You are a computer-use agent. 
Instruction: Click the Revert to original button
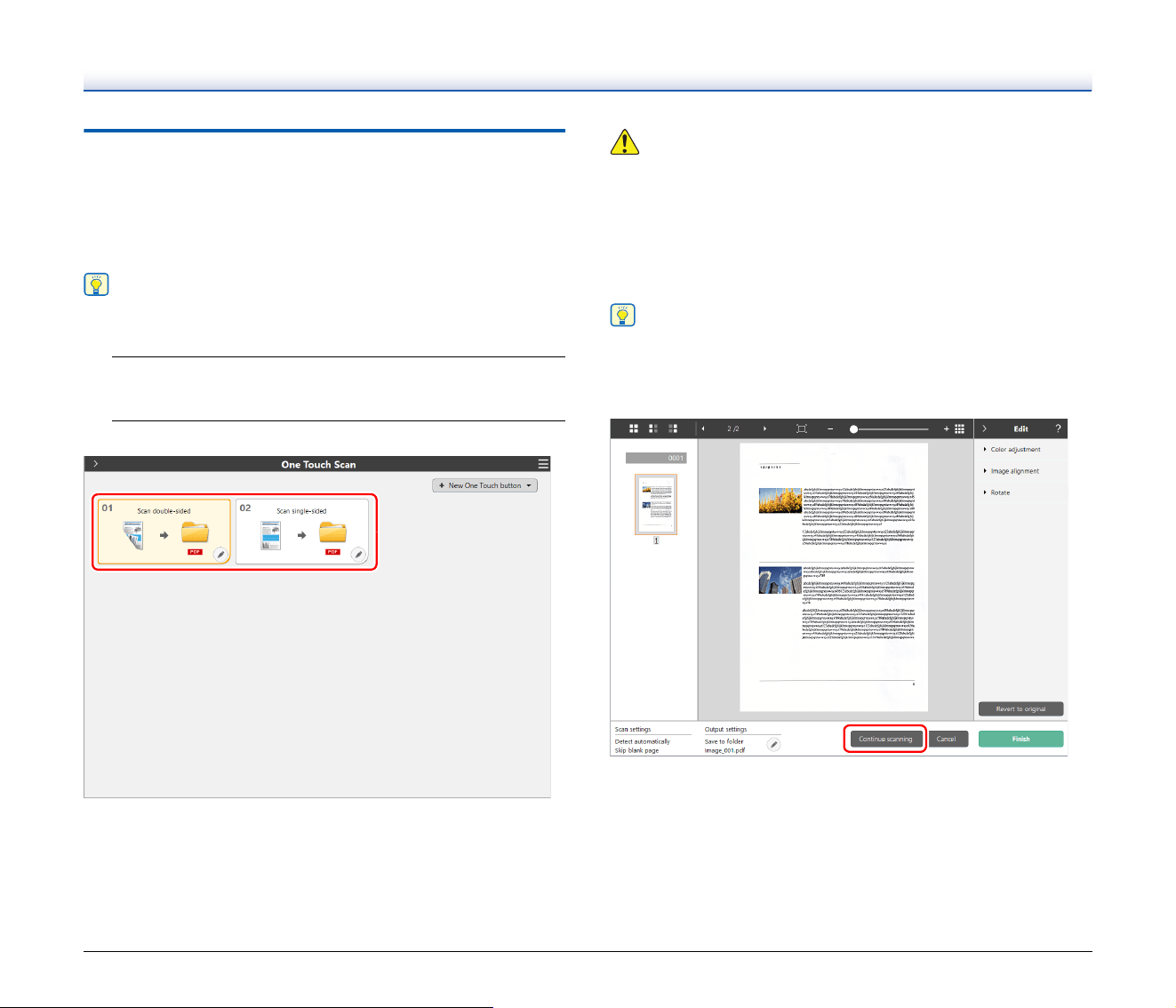(1020, 708)
